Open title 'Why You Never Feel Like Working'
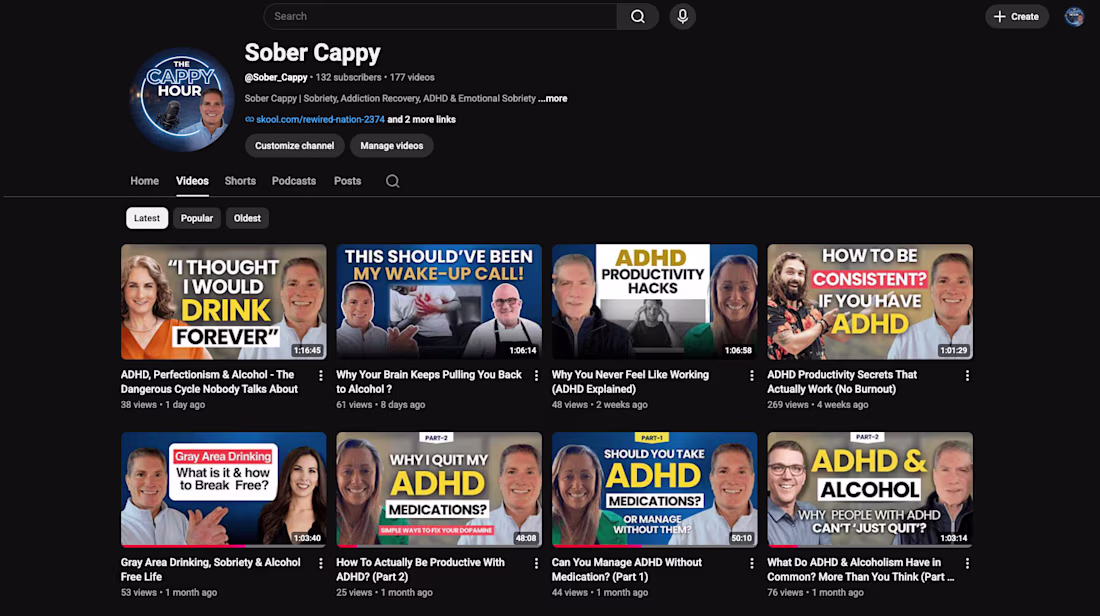 tap(630, 382)
